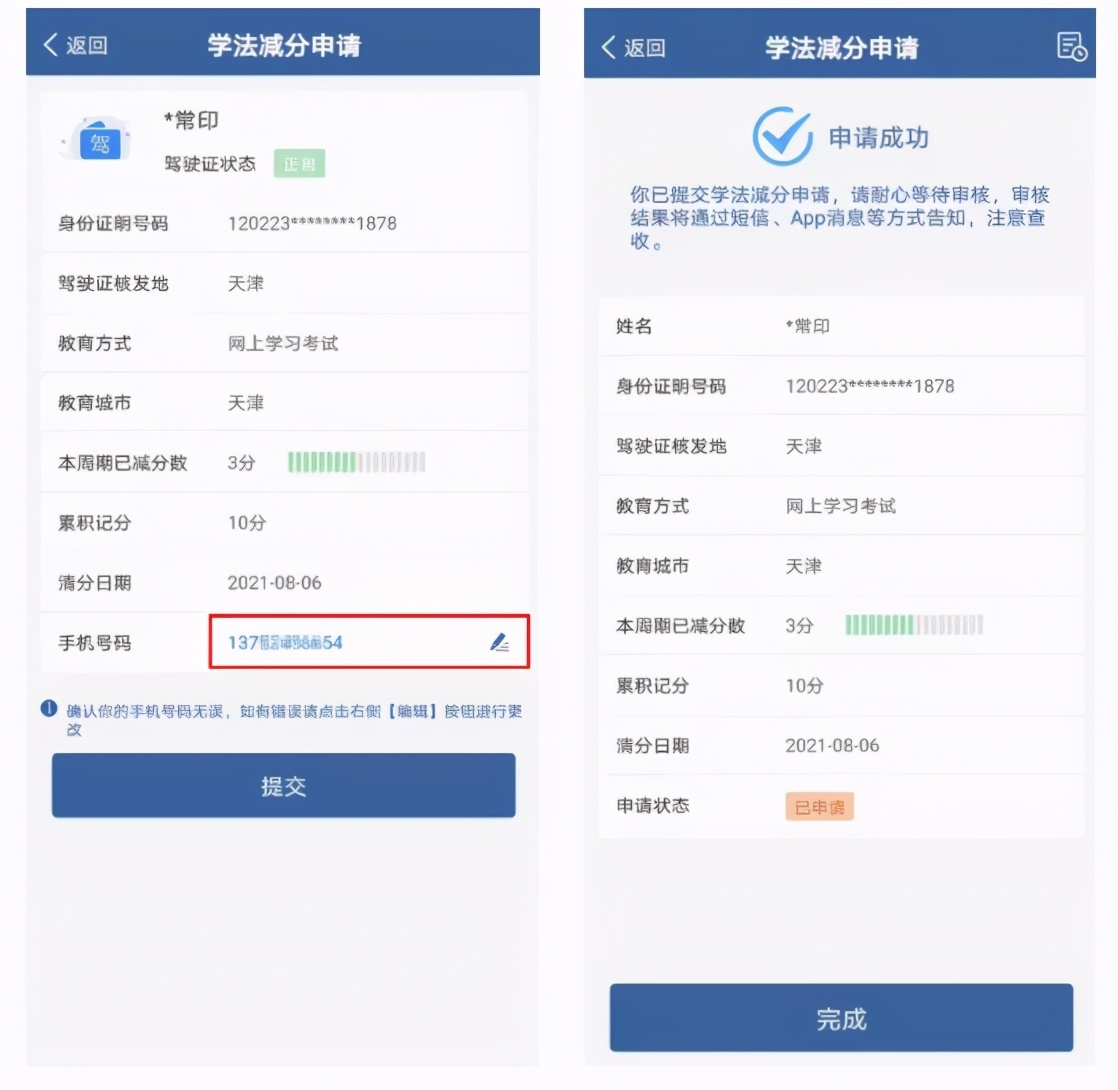Tap the 清分日期 2021-08-06 row on left
Screen dimensions: 1118x1090
tap(284, 582)
